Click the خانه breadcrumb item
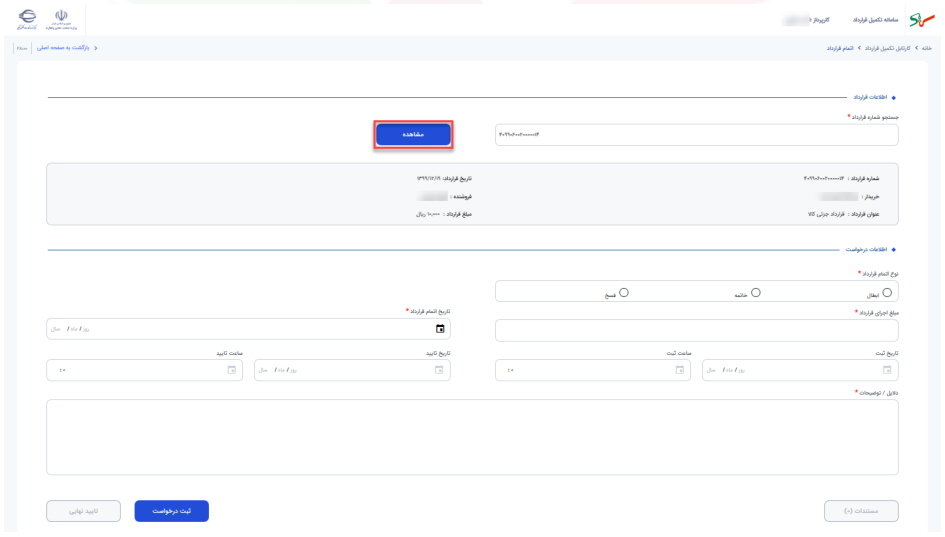Viewport: 945px width, 537px height. (x=926, y=48)
